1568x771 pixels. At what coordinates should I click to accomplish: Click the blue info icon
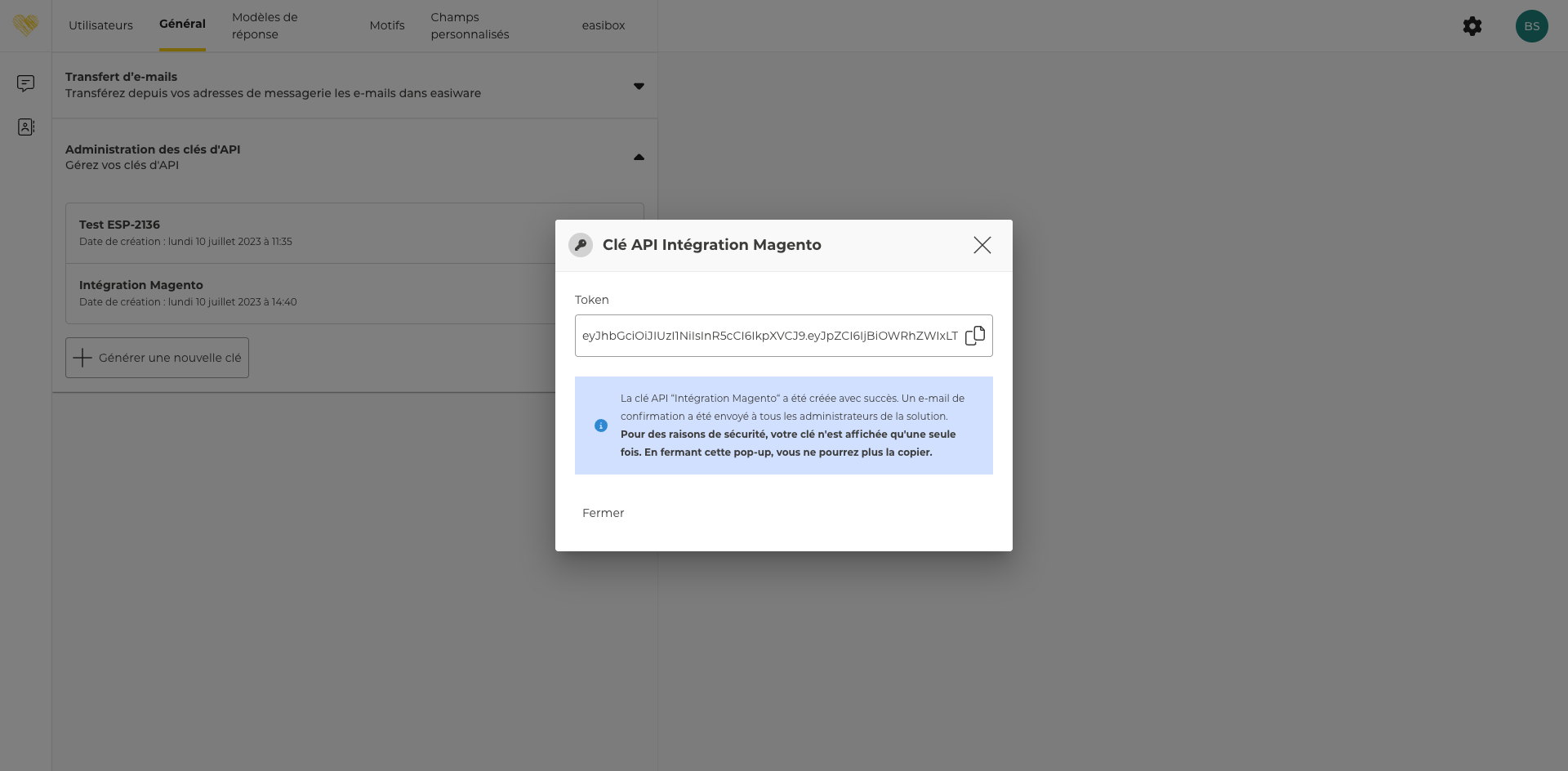[601, 426]
